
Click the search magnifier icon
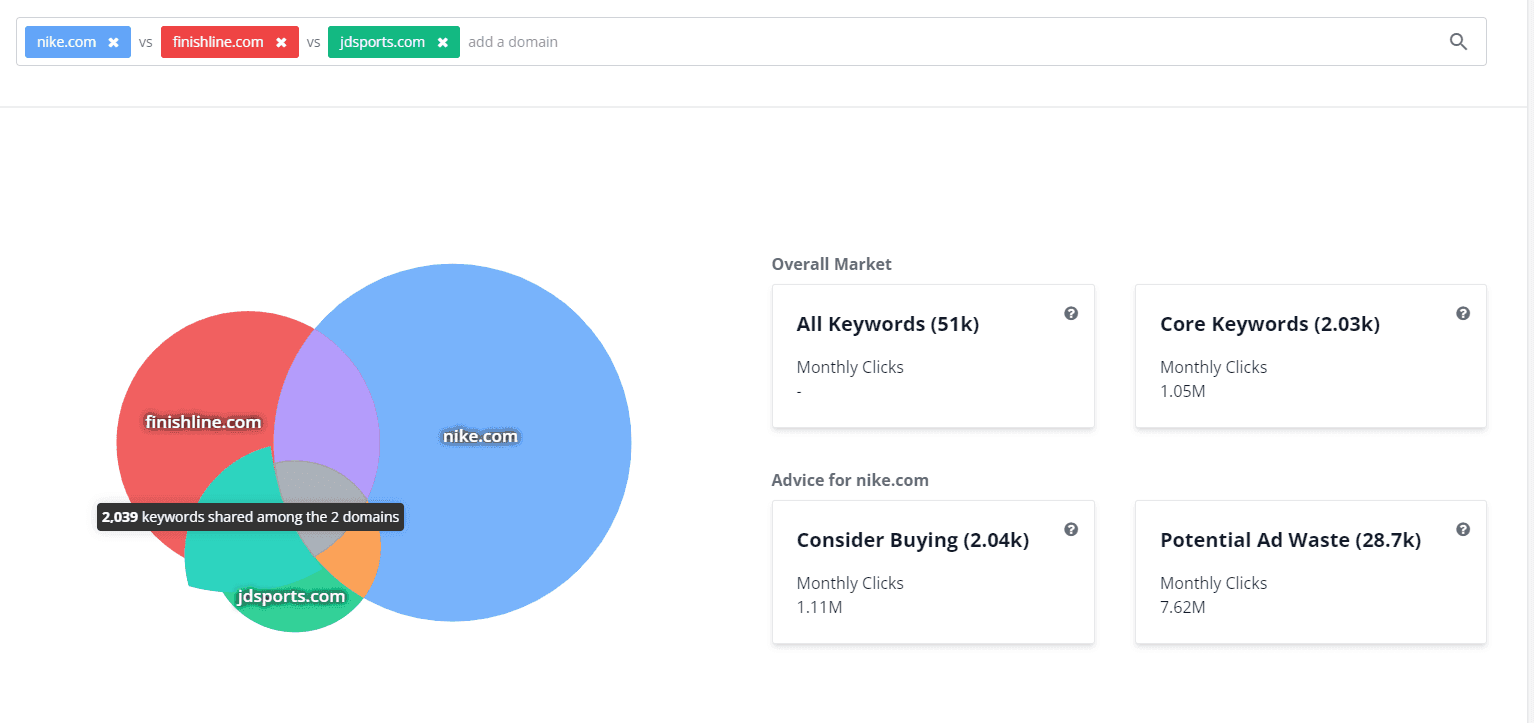pos(1458,41)
